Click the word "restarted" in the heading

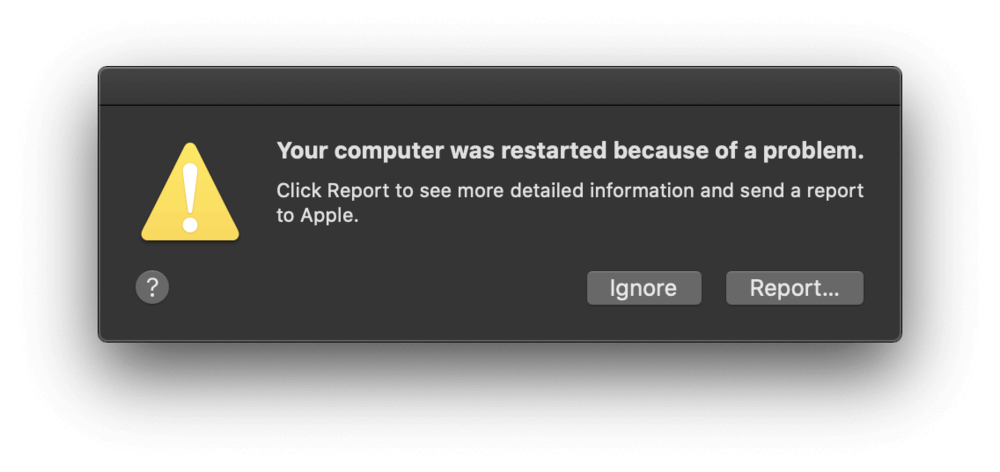coord(554,152)
